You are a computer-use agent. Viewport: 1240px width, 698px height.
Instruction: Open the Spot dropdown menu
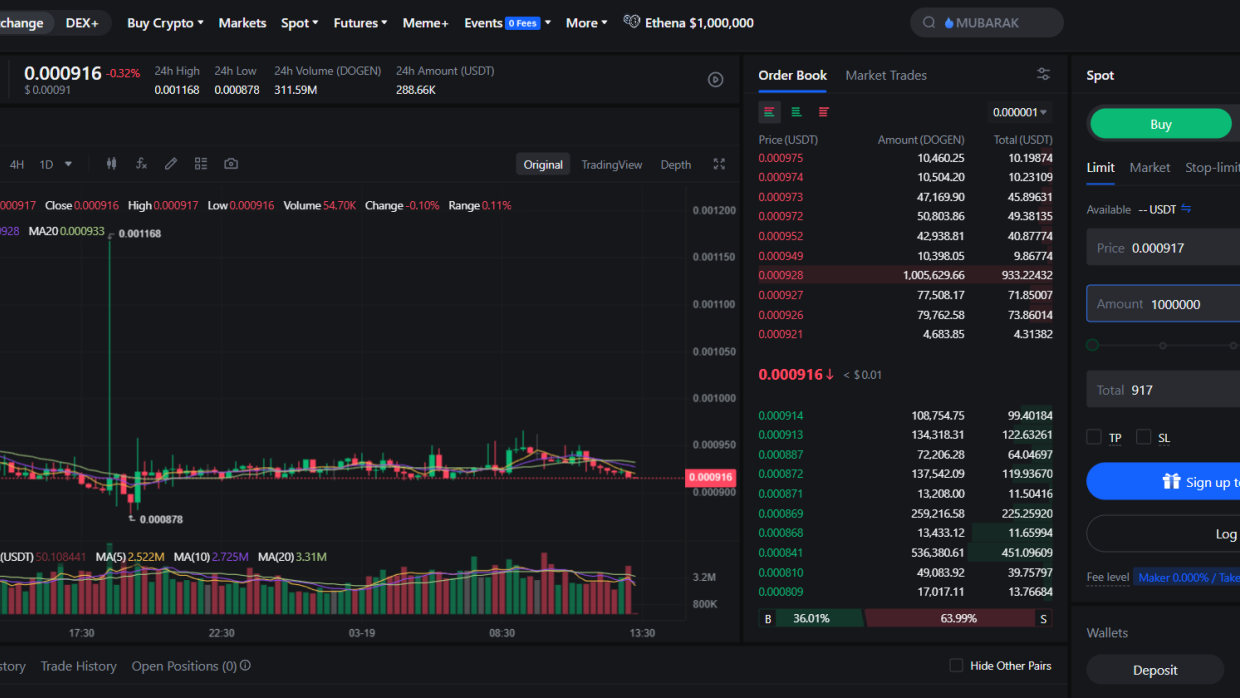300,23
